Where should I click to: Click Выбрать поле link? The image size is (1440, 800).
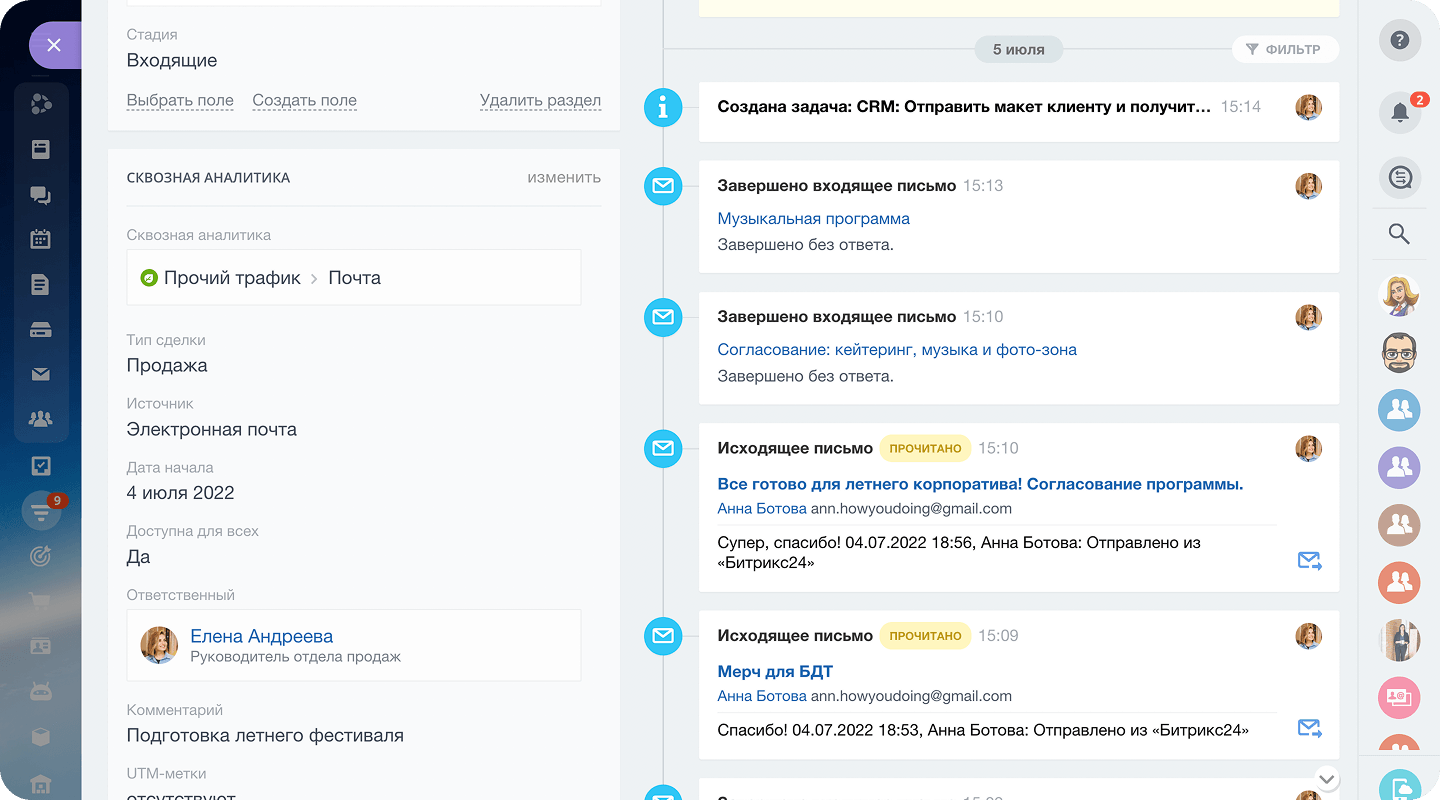point(180,100)
